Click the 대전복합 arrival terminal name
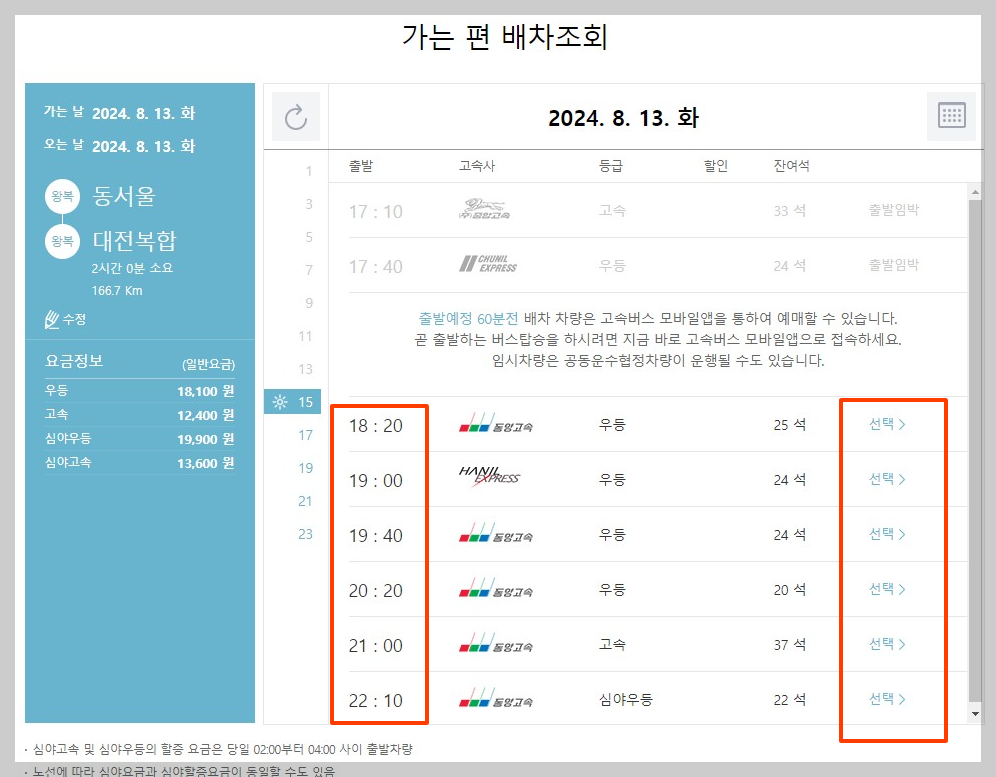The width and height of the screenshot is (996, 777). [135, 240]
